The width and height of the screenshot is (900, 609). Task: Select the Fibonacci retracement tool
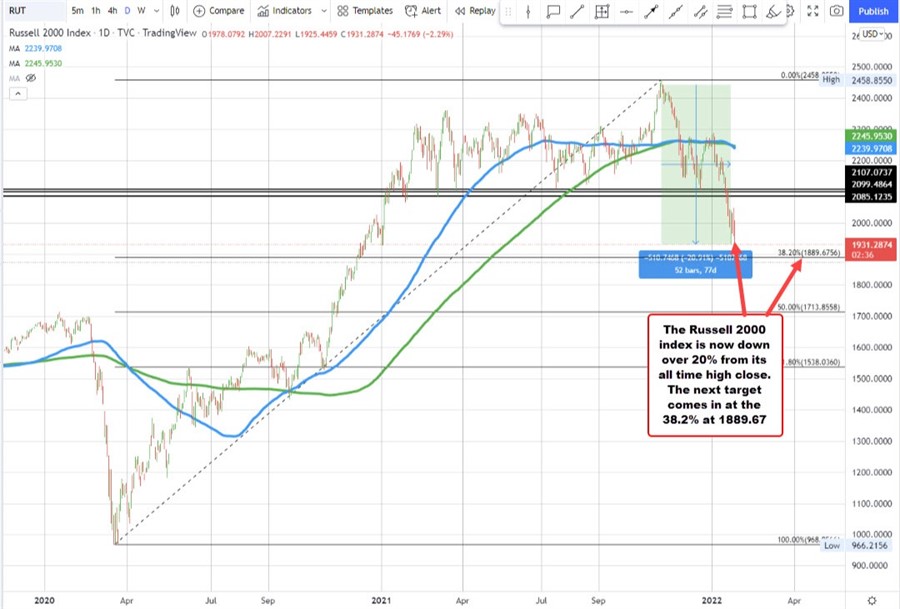click(724, 11)
